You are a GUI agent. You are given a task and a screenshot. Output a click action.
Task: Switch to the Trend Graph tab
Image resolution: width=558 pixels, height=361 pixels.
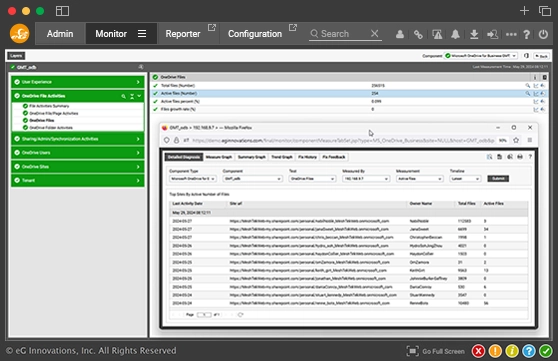(282, 157)
